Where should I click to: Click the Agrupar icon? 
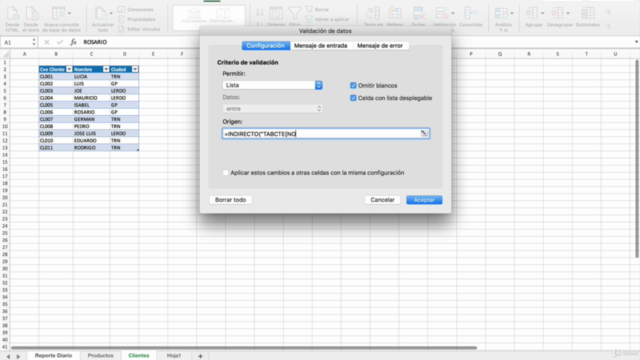tap(532, 13)
